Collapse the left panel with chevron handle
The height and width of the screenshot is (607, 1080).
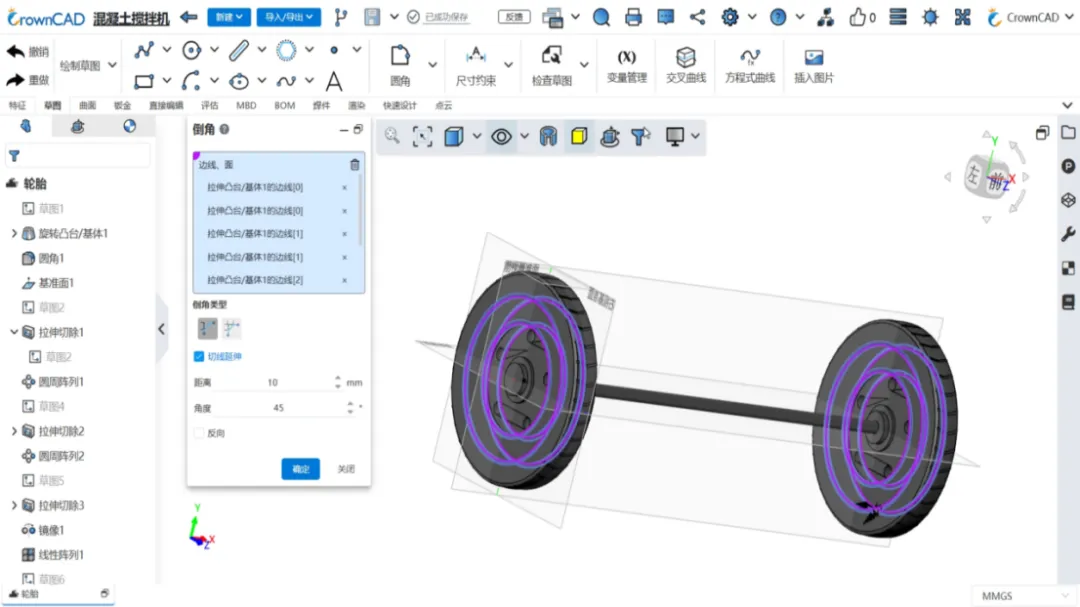[x=161, y=329]
